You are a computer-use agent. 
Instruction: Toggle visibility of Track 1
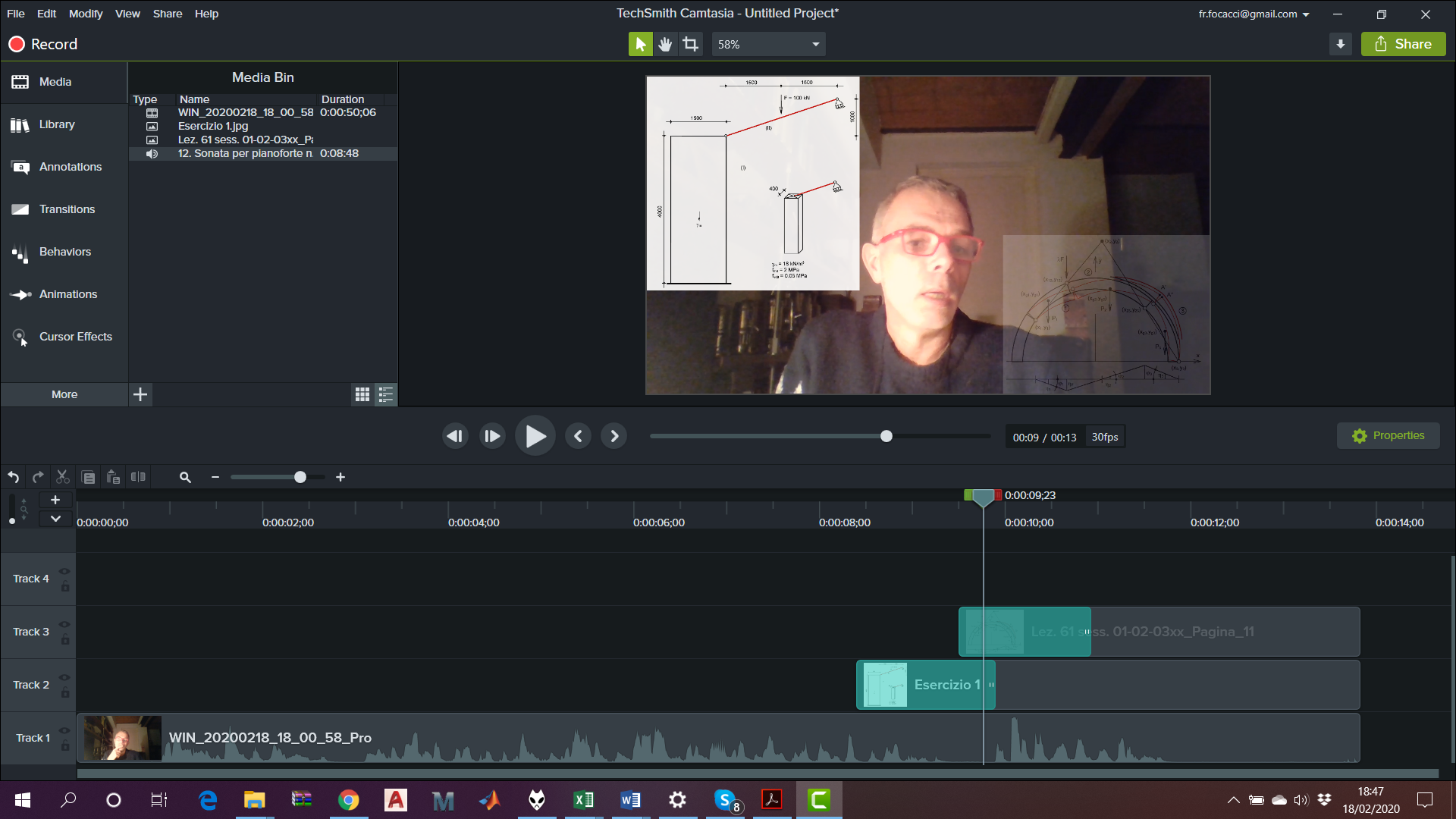(x=64, y=730)
